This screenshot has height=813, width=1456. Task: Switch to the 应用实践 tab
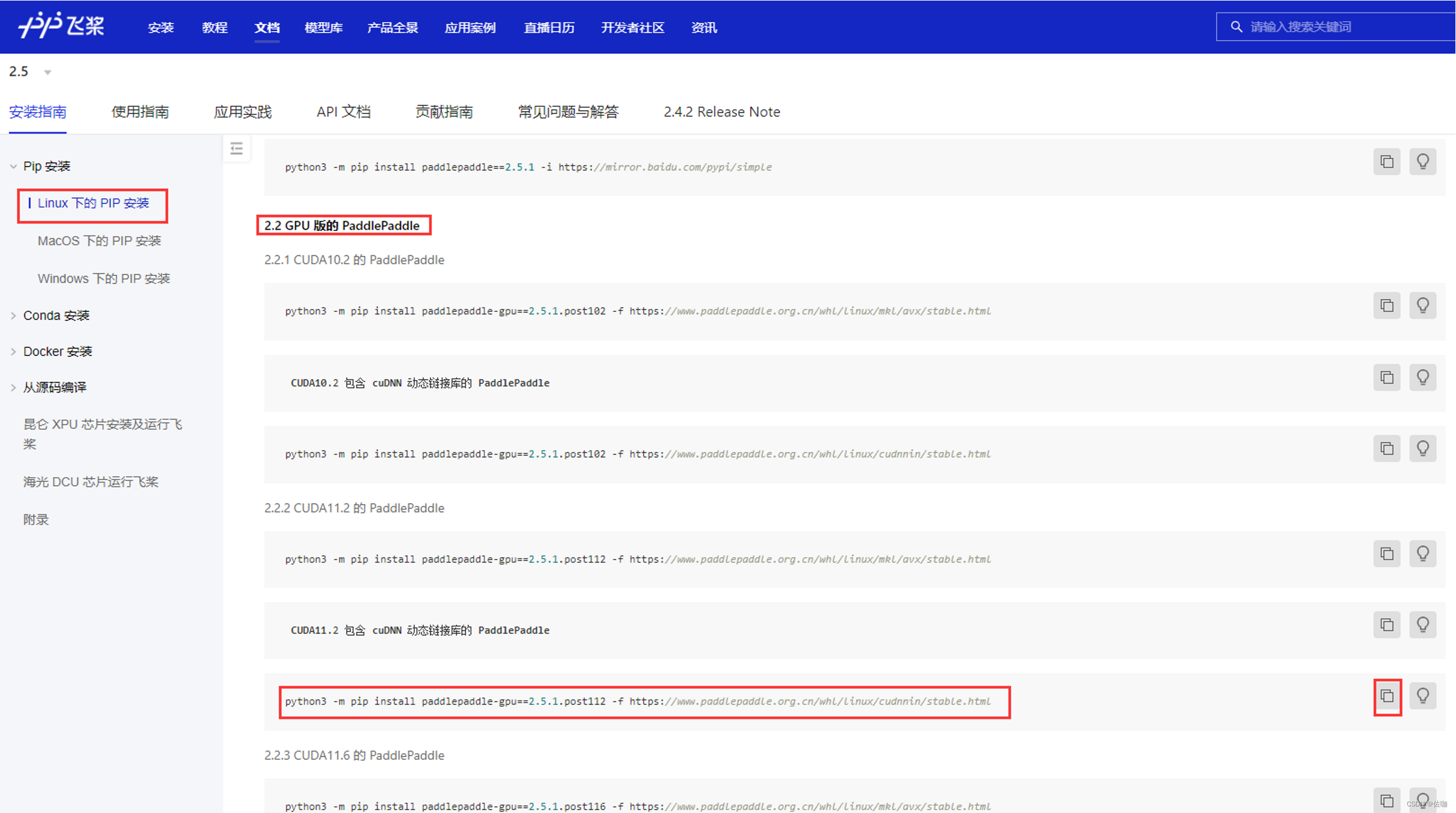click(242, 112)
